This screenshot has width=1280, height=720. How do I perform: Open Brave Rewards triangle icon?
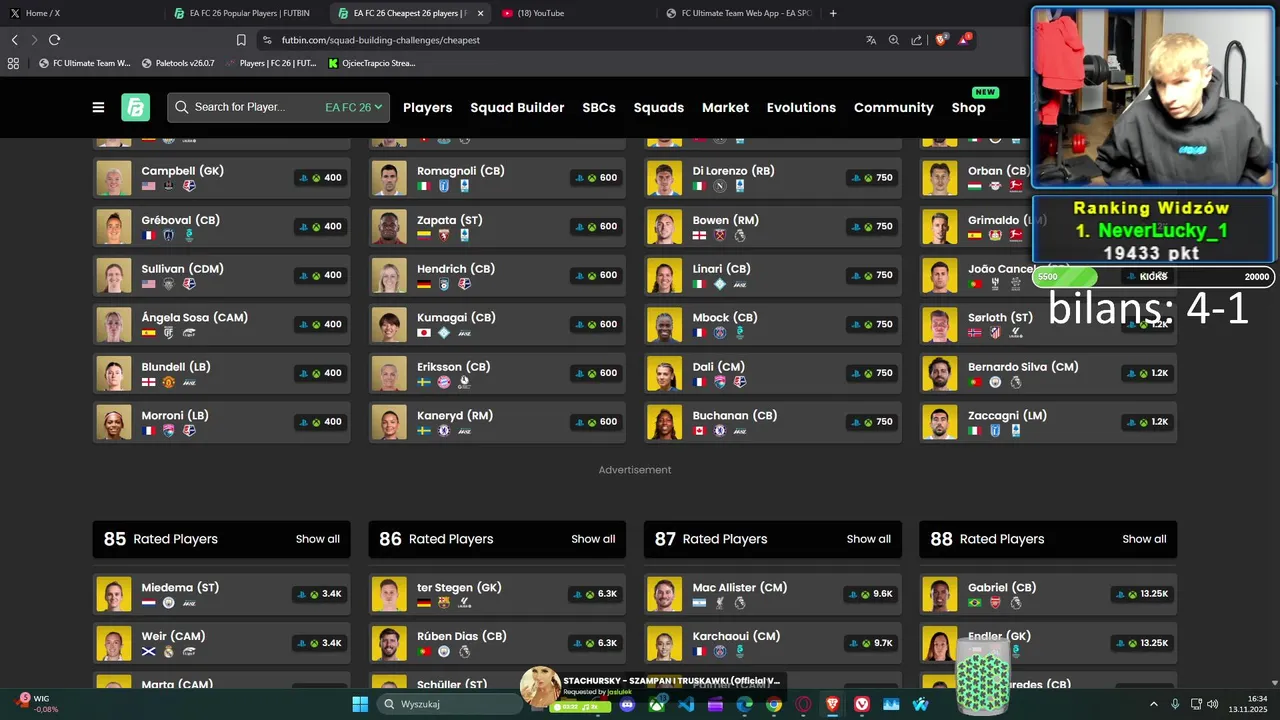(x=964, y=40)
